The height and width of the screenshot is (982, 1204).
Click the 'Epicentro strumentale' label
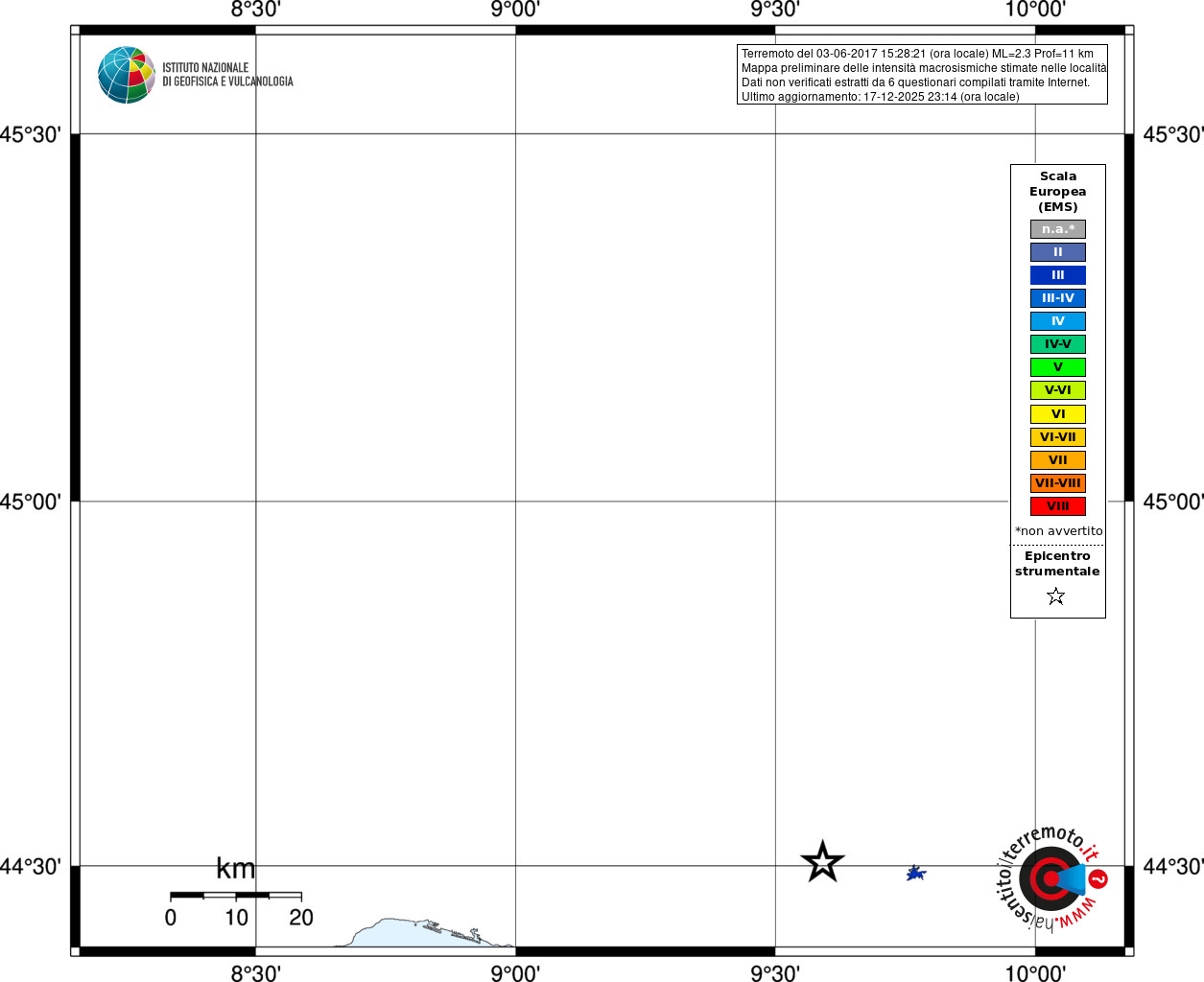tap(1057, 564)
